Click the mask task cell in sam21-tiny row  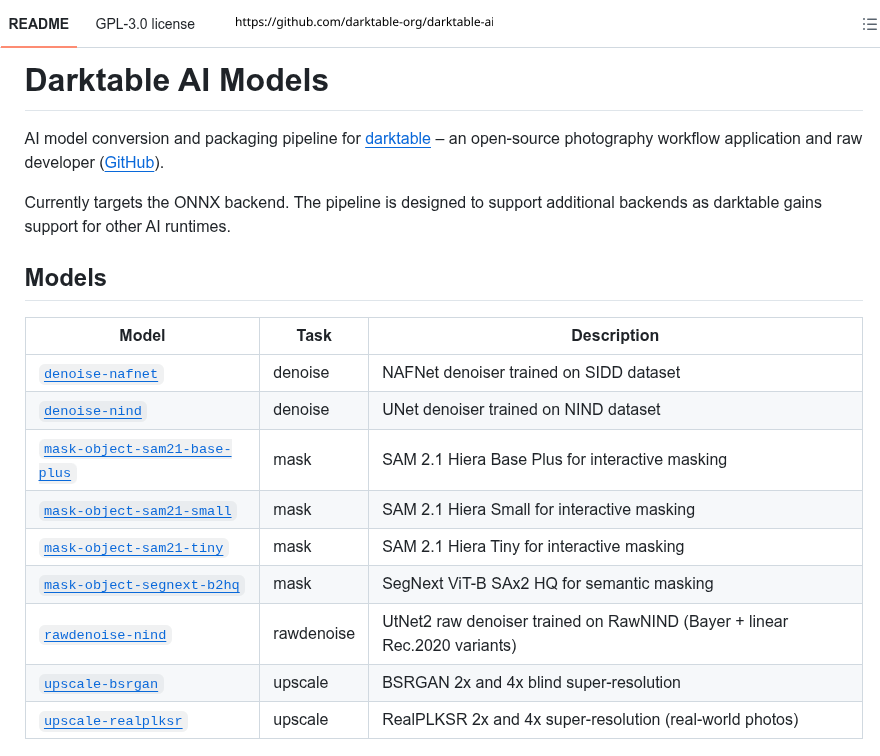[x=314, y=547]
